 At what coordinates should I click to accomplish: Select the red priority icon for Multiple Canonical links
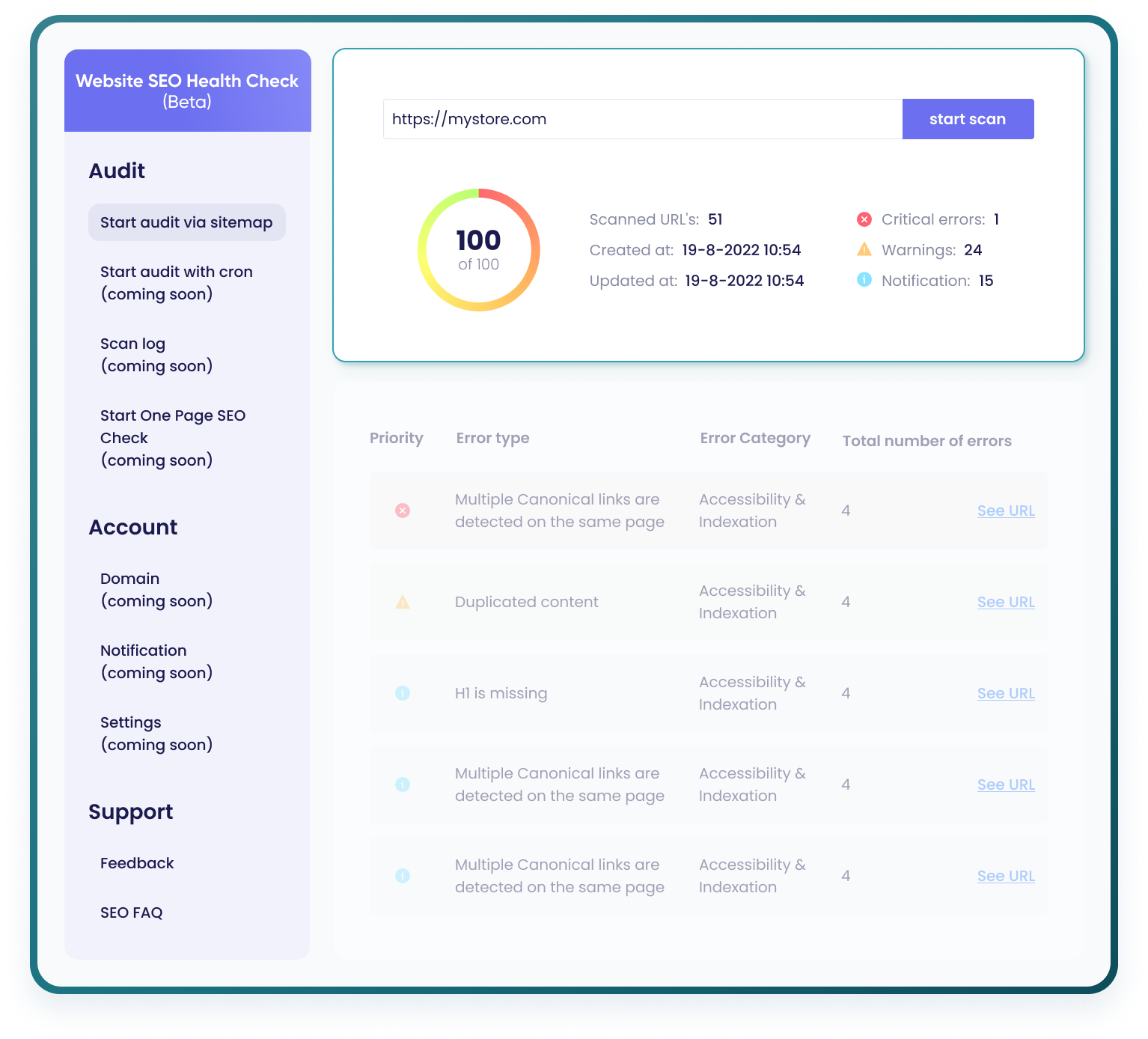click(403, 511)
